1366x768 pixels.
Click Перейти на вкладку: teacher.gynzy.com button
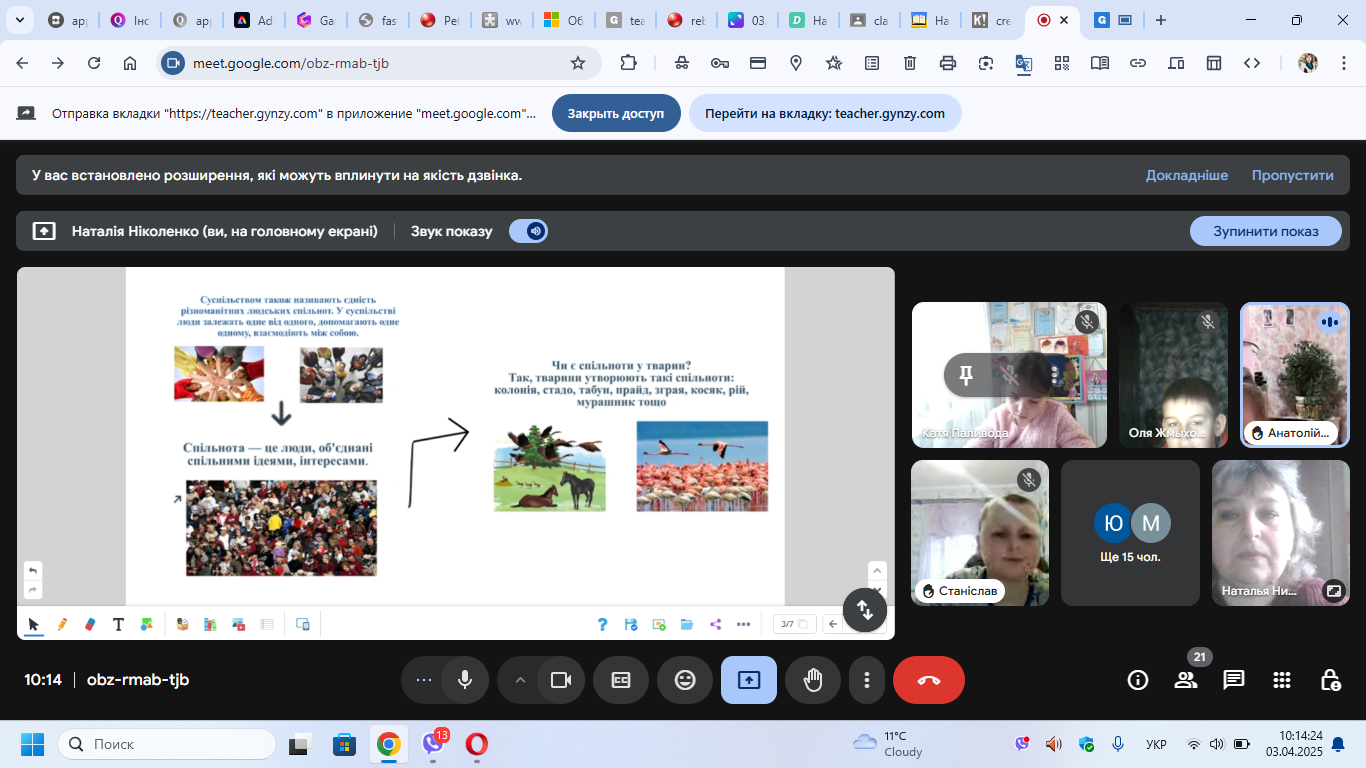pos(825,113)
